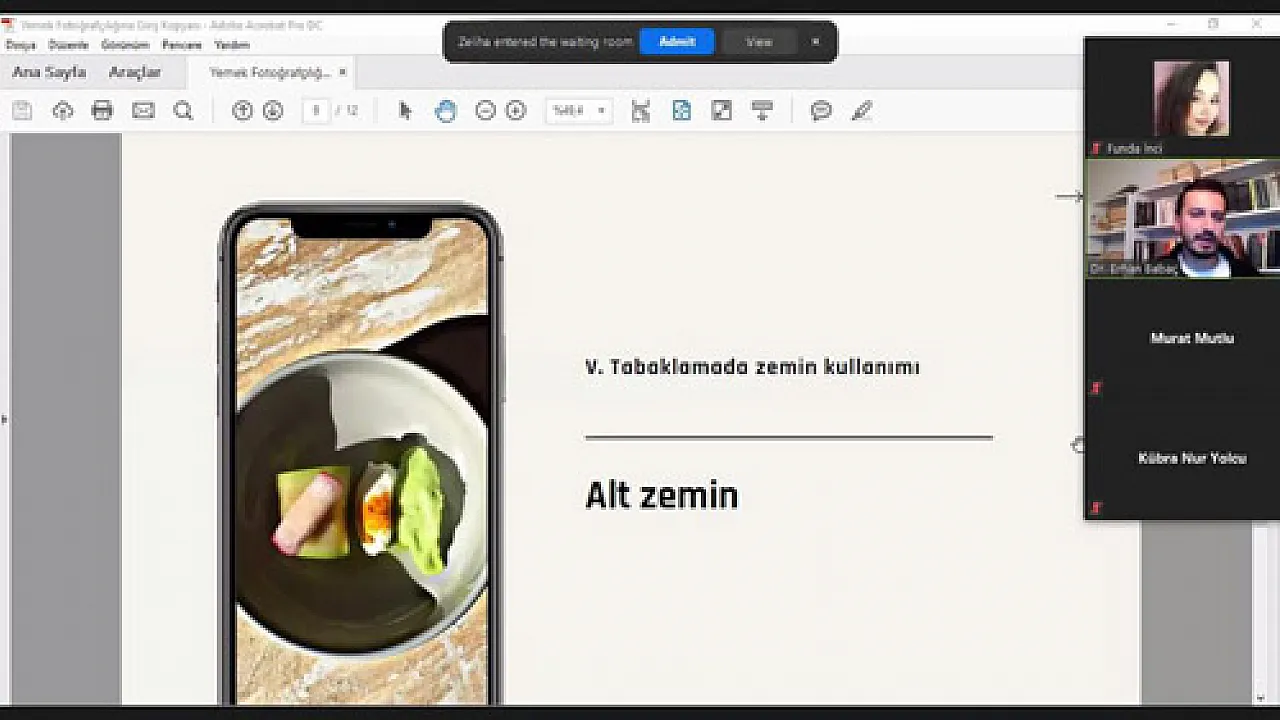Open the Find text magnifier icon
This screenshot has width=1280, height=720.
click(183, 111)
